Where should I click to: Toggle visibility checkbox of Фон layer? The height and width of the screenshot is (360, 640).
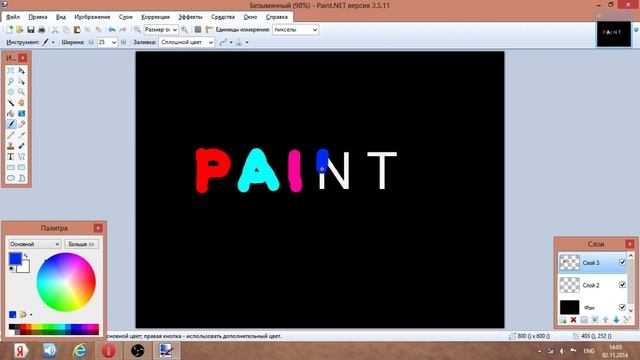622,307
